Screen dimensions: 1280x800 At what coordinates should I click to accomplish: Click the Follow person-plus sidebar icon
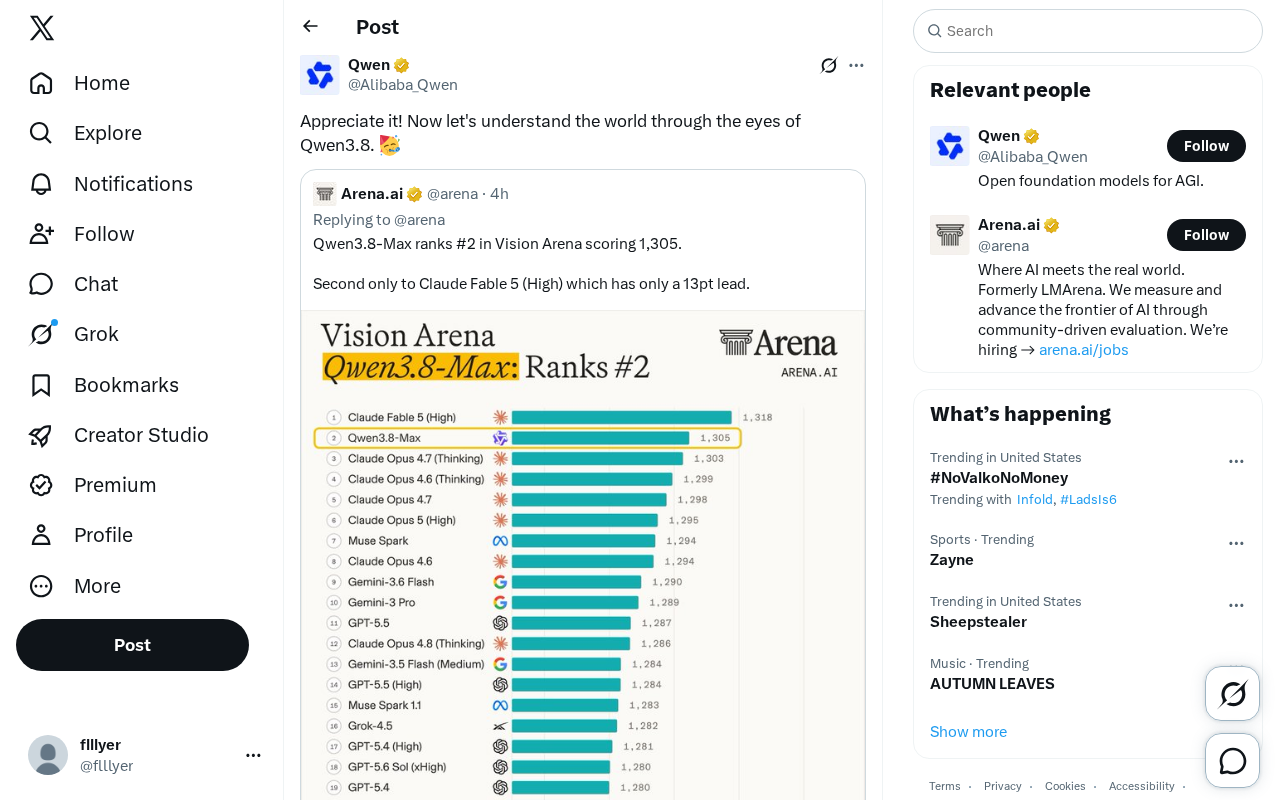pos(41,234)
